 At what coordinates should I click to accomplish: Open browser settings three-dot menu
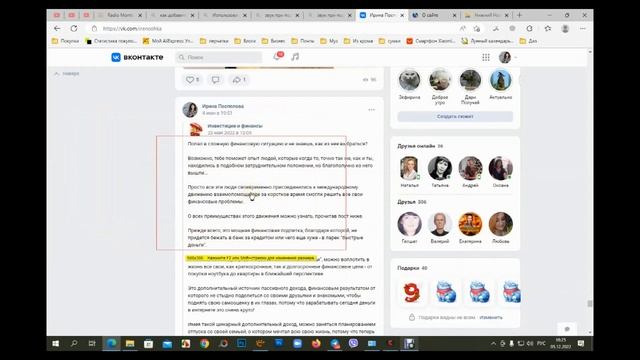(583, 29)
